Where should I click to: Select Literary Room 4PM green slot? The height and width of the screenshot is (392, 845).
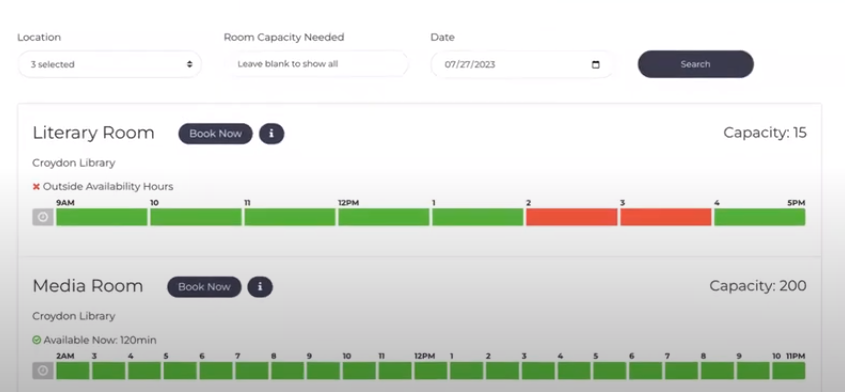[x=760, y=217]
